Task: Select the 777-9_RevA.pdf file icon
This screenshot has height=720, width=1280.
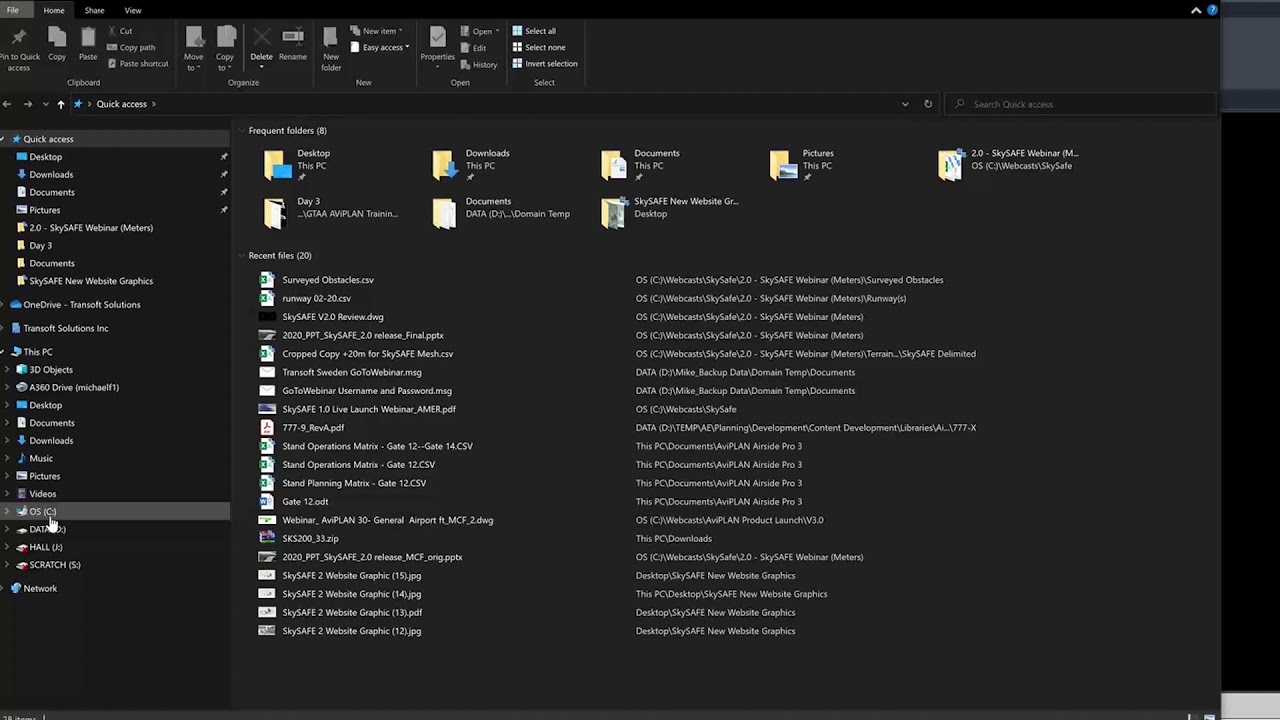Action: (266, 428)
